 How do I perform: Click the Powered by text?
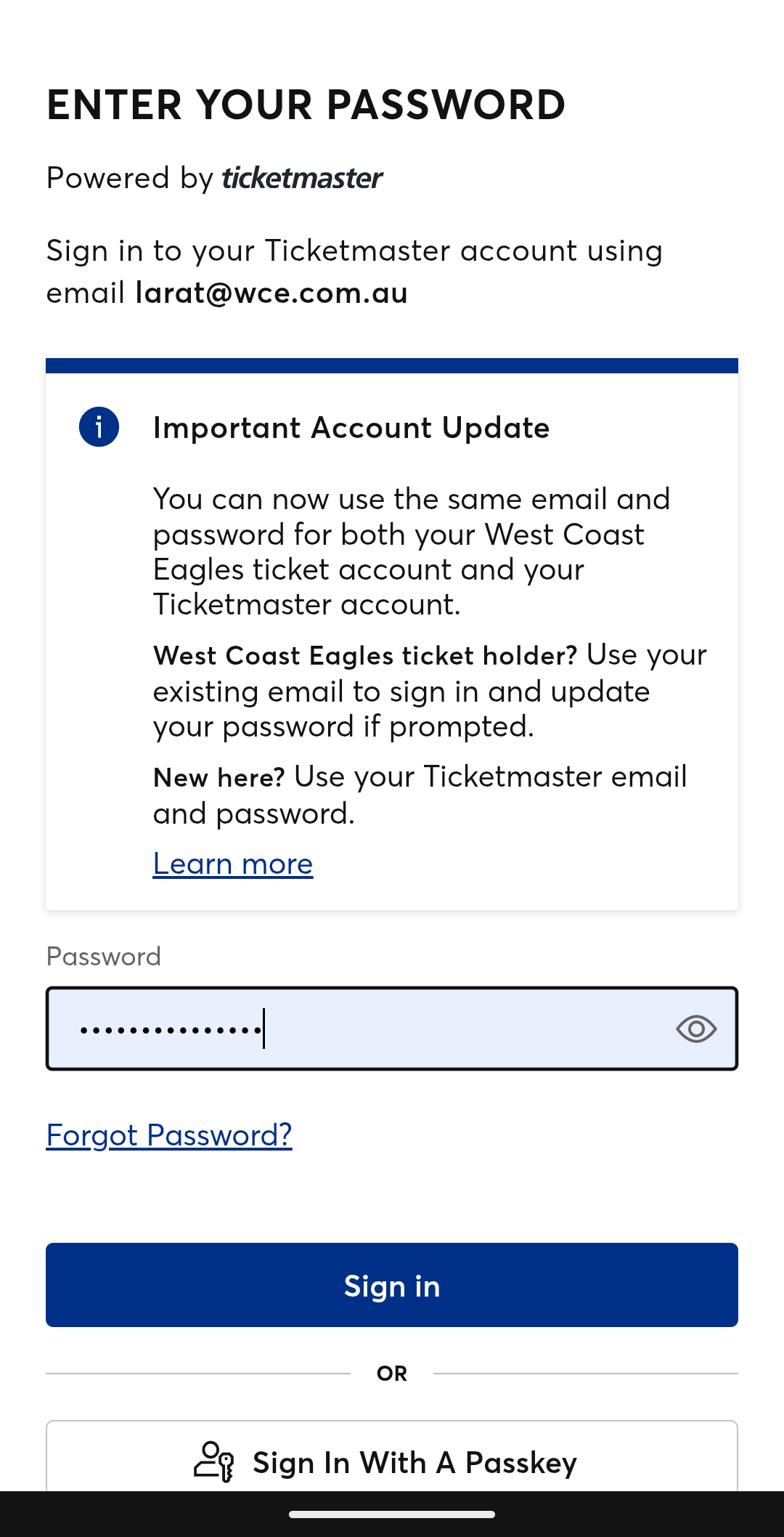click(129, 178)
